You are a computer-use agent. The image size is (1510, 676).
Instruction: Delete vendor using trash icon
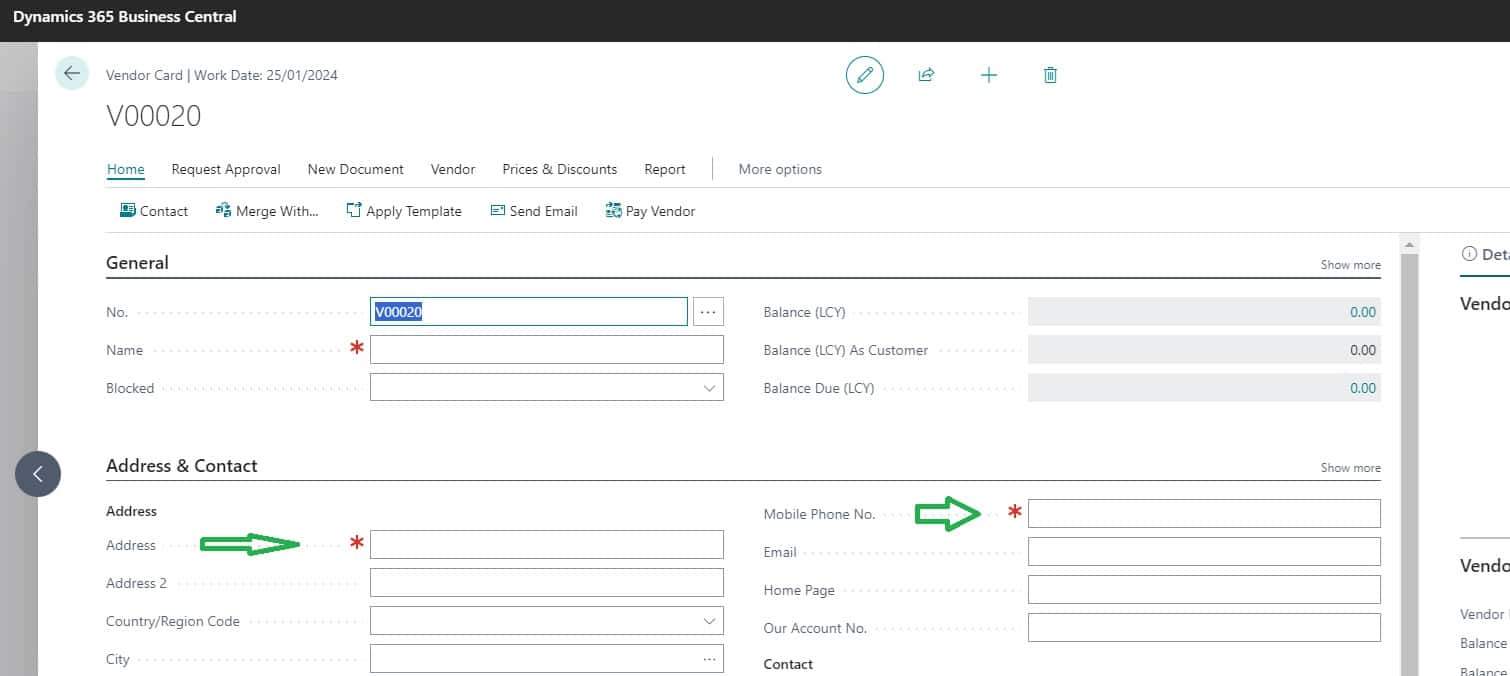(1050, 75)
